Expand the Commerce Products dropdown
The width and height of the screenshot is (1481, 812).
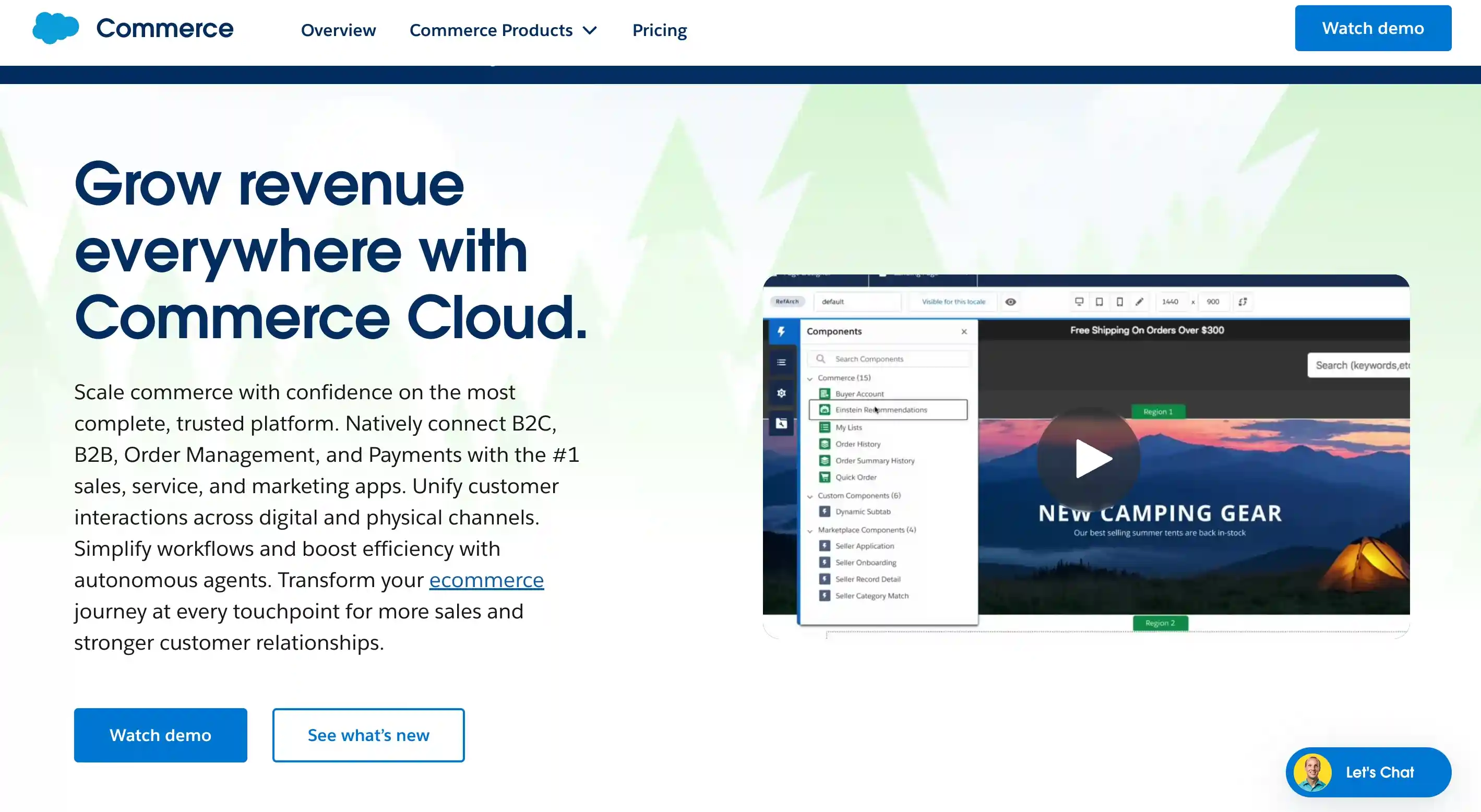pos(504,30)
